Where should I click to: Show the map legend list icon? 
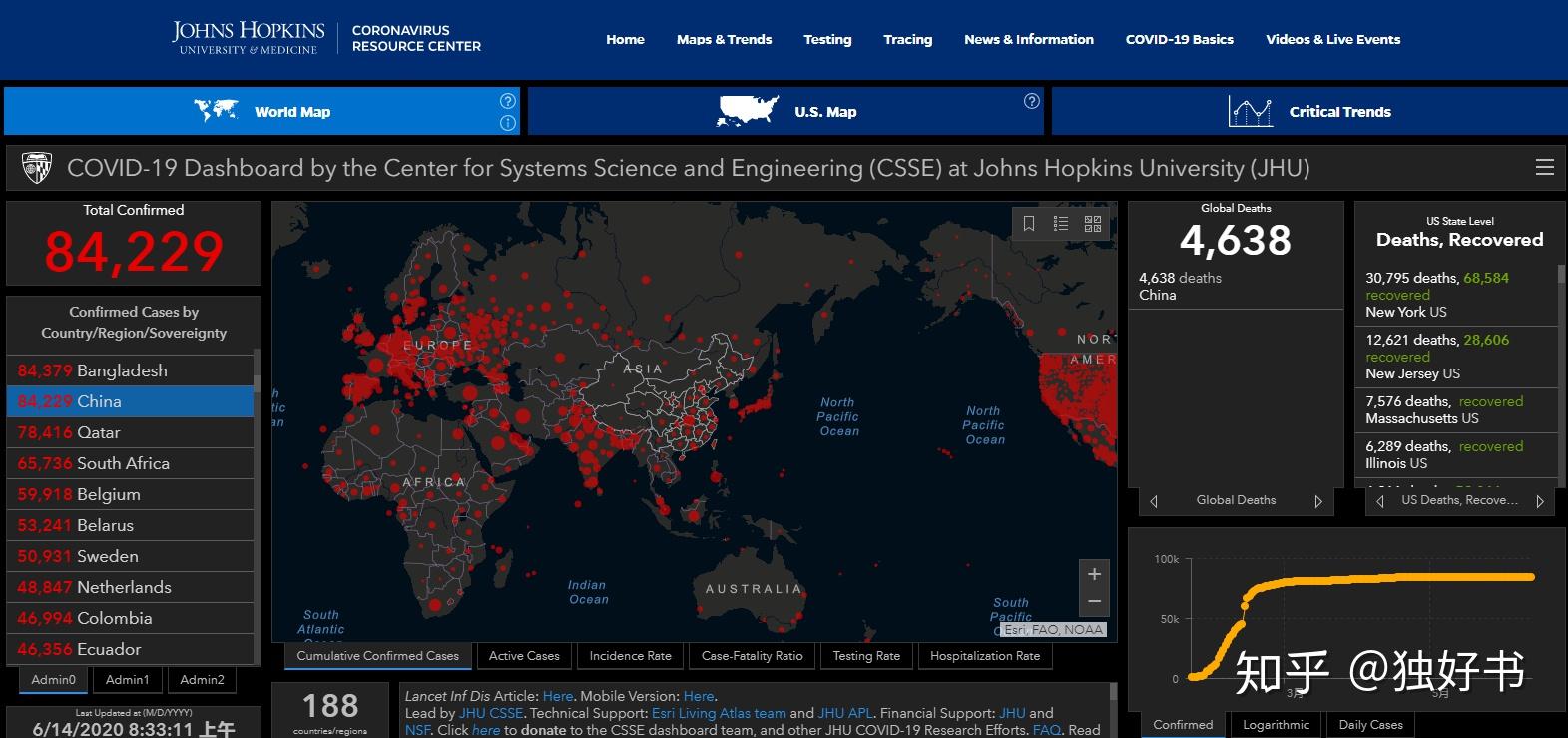tap(1061, 224)
